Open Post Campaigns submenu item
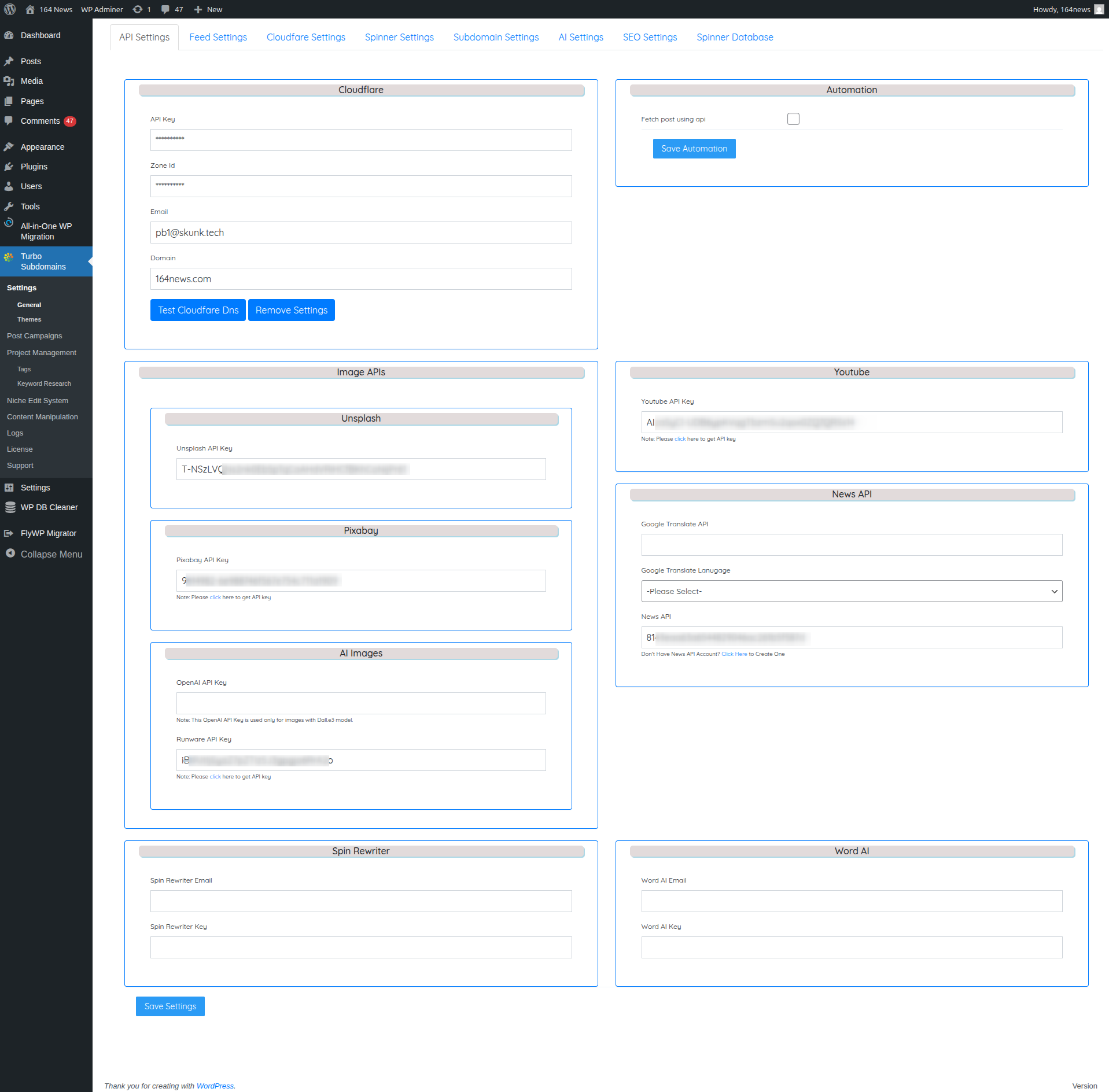The width and height of the screenshot is (1109, 1092). click(34, 336)
